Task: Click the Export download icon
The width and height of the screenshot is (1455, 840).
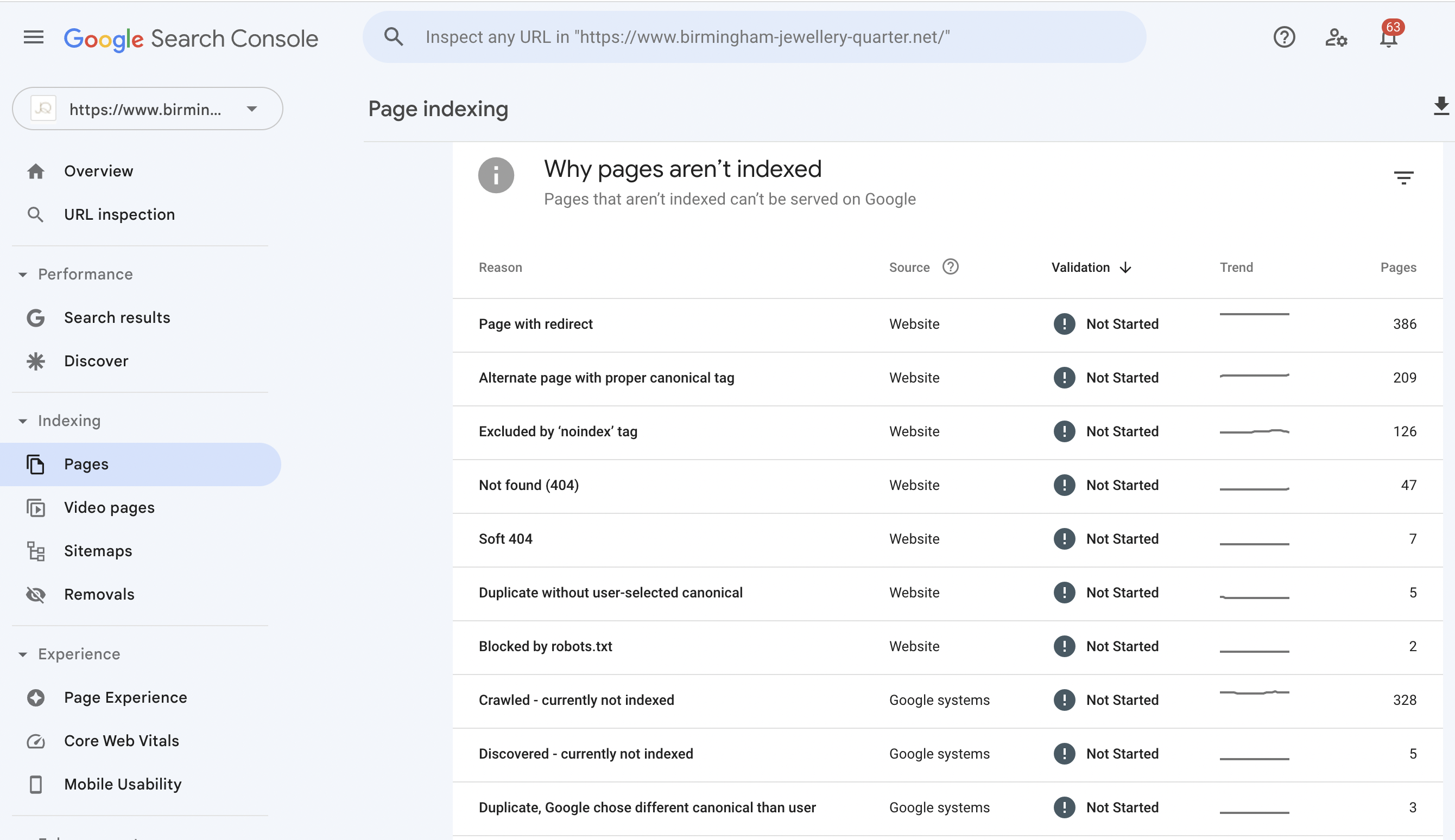Action: [1441, 106]
